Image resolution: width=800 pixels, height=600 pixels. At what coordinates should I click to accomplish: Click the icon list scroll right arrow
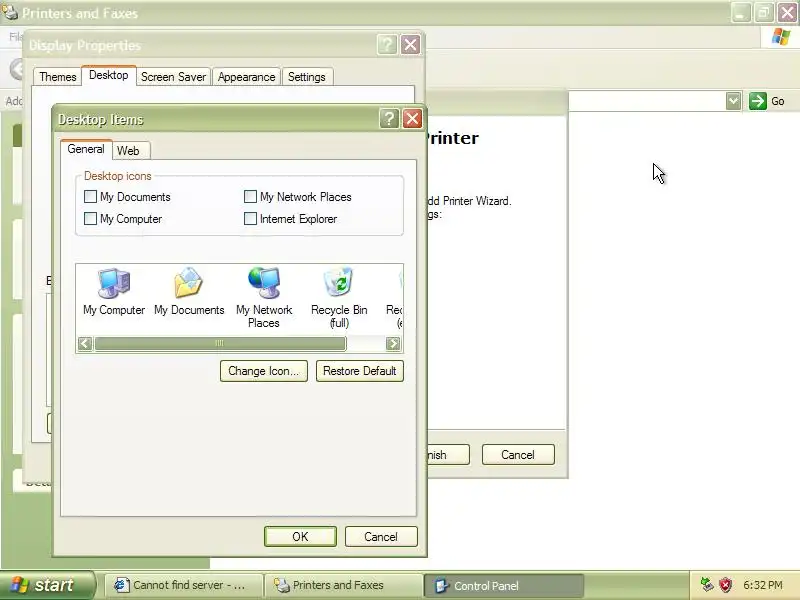(x=393, y=343)
